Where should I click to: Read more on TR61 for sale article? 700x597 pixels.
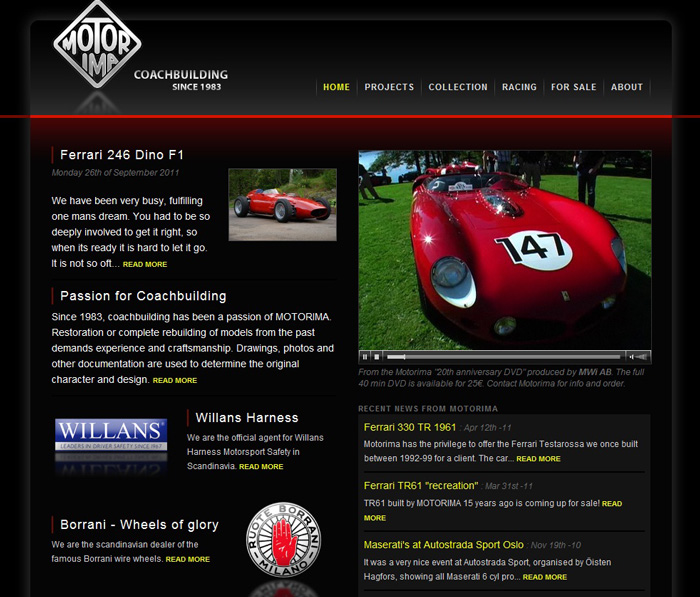(612, 504)
